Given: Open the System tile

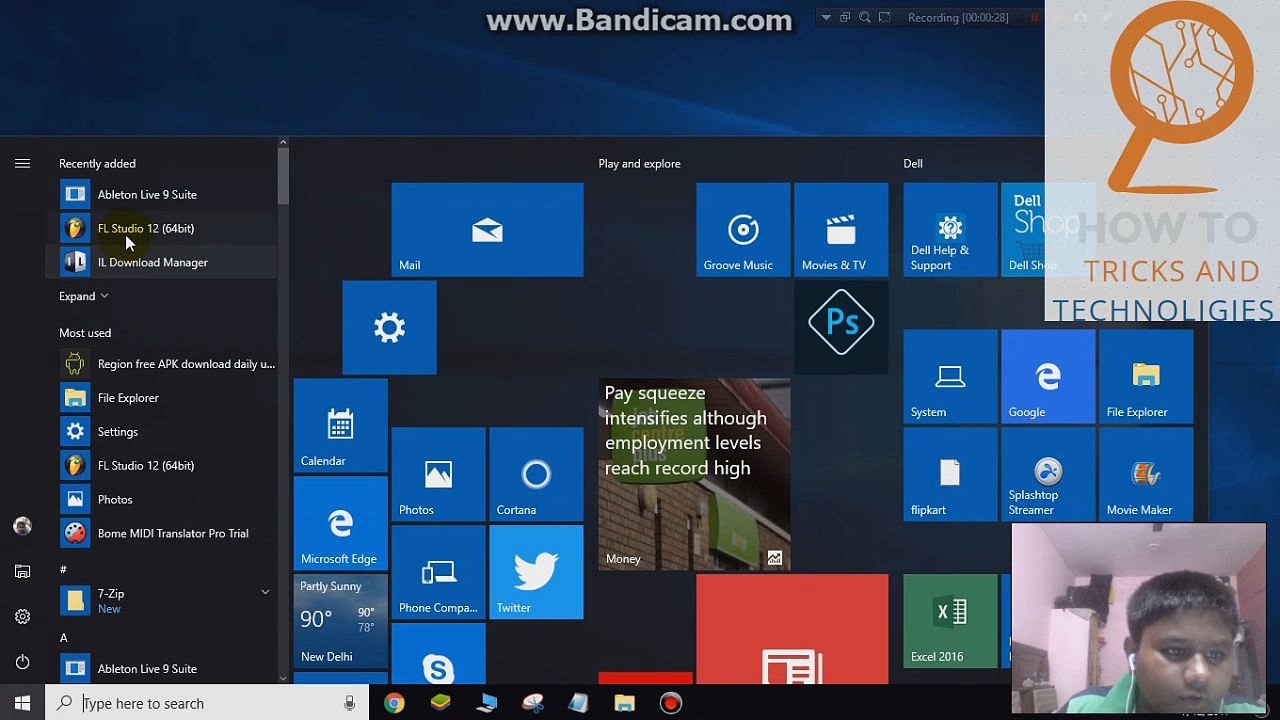Looking at the screenshot, I should [x=950, y=376].
